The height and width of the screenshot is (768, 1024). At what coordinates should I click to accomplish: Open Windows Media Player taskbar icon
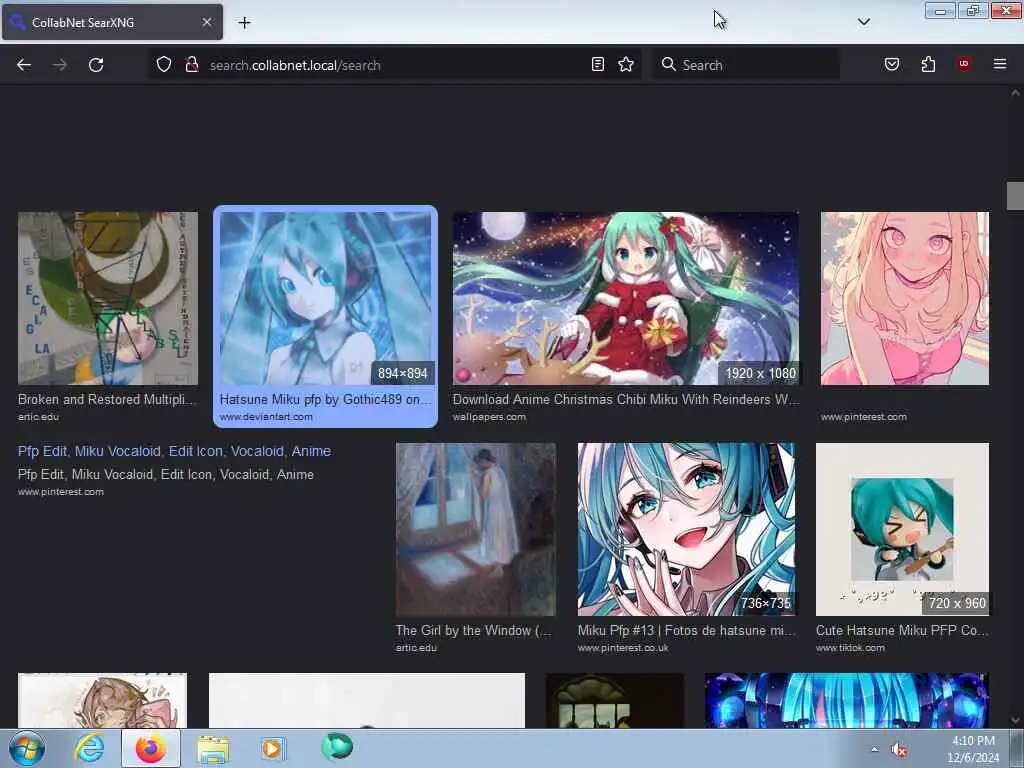pos(273,748)
